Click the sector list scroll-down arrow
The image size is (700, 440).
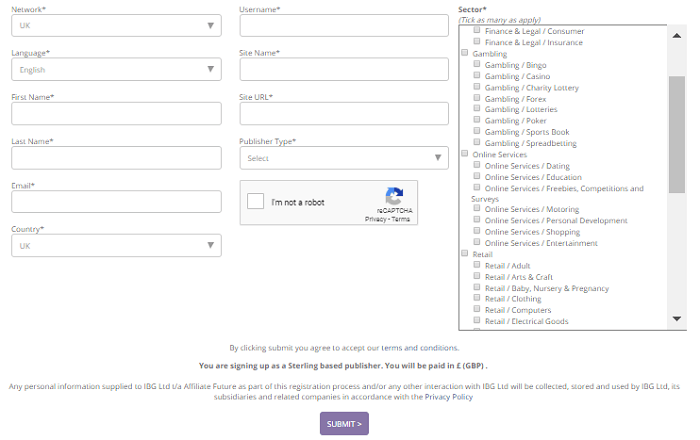click(x=677, y=319)
